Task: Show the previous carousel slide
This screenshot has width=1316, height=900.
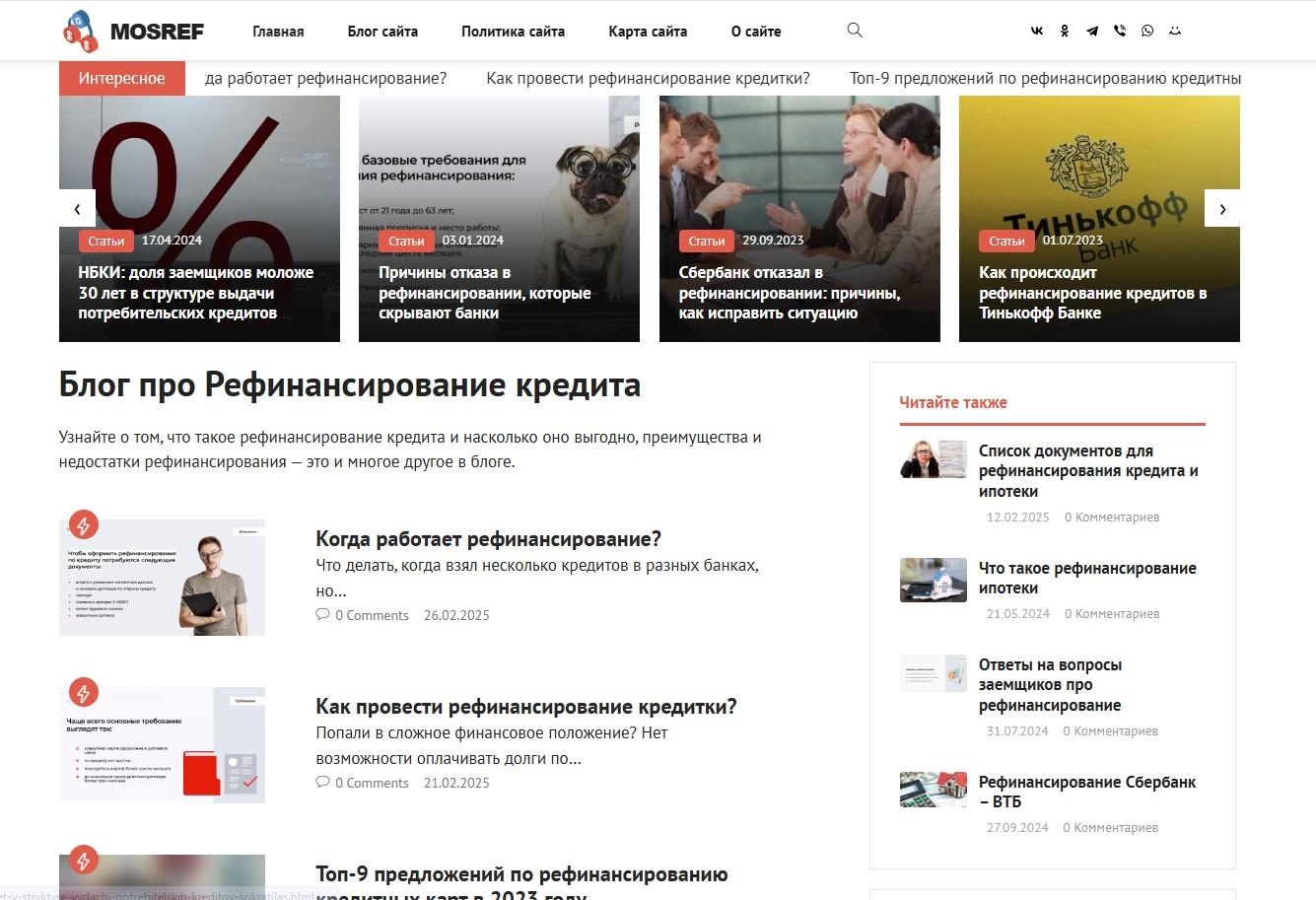Action: click(x=77, y=209)
